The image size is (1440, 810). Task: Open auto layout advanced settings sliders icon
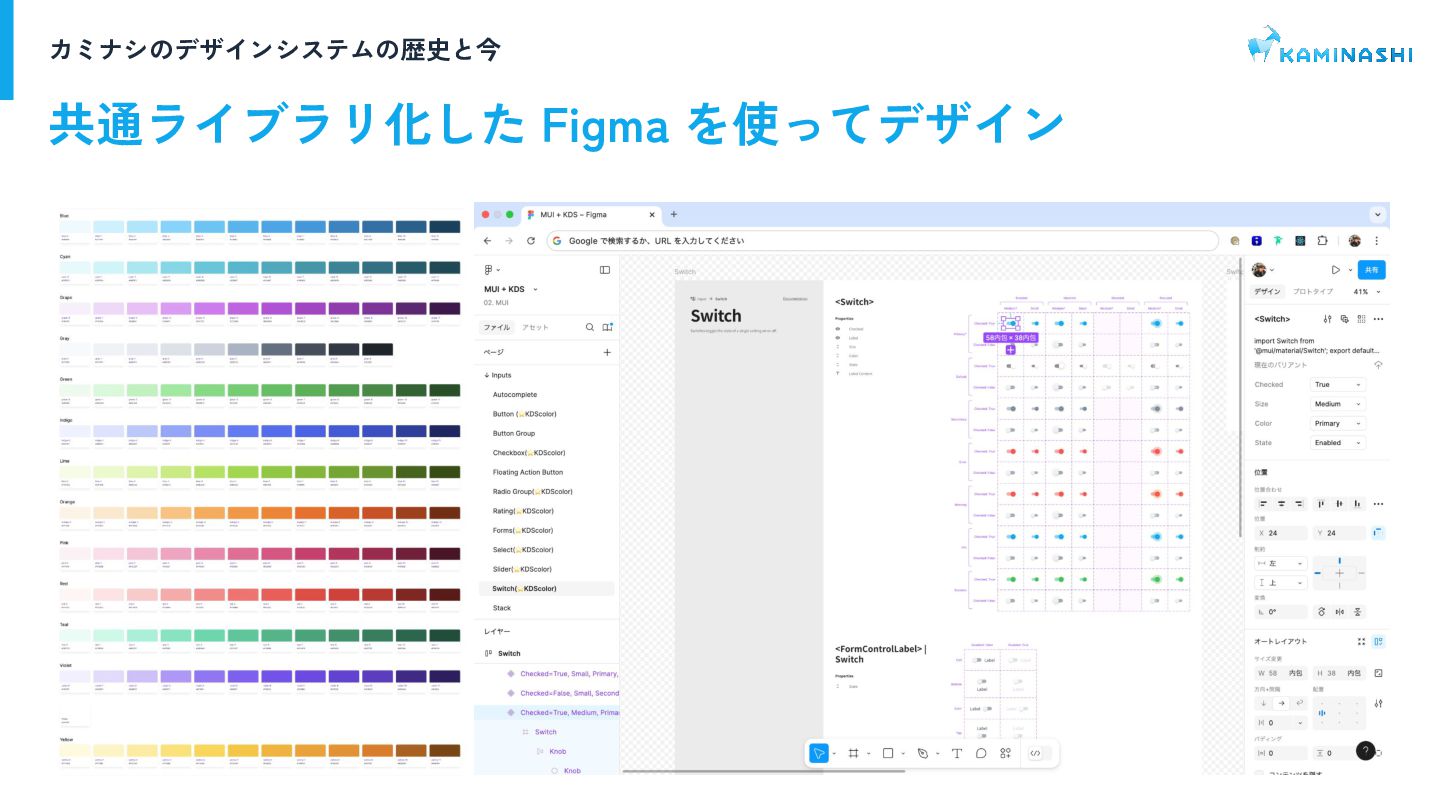click(1378, 704)
